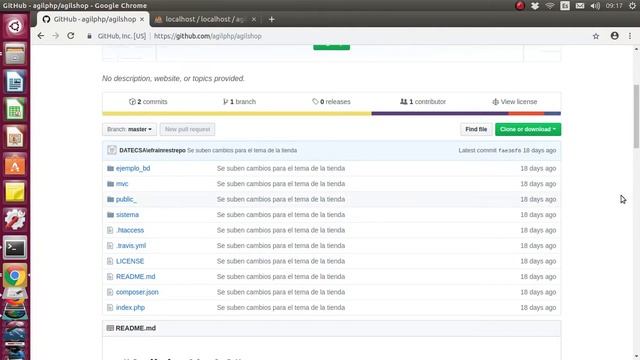Click the sistema folder icon
Screen dimensions: 640x360
[110, 215]
